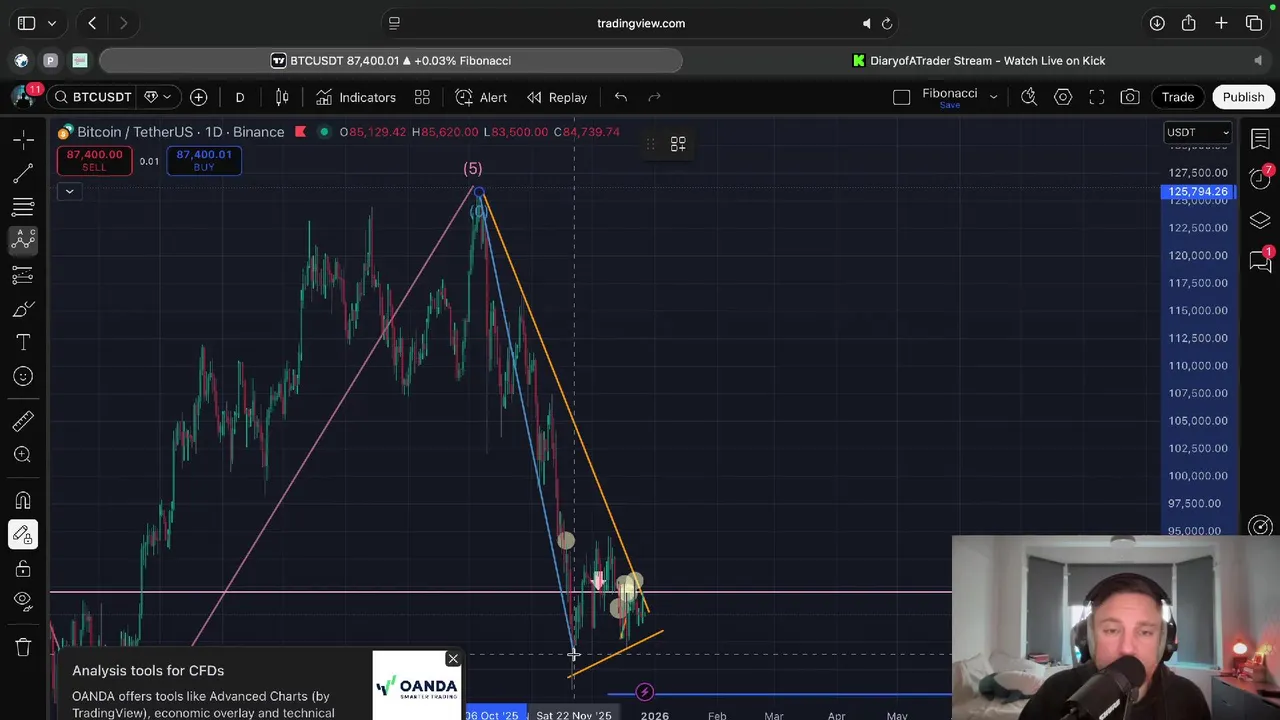Hide all drawings with eye icon

point(23,601)
